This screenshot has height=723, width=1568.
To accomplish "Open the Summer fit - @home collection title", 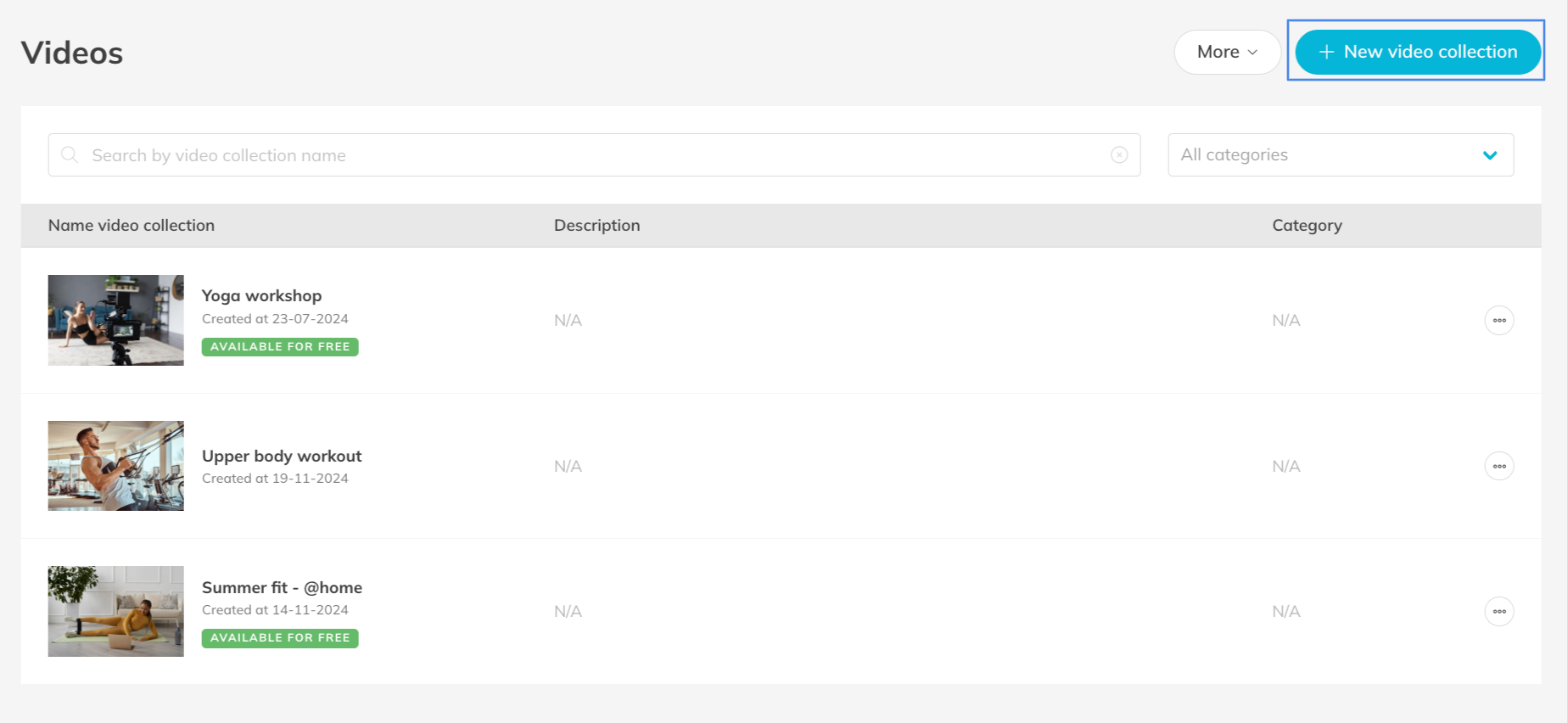I will pyautogui.click(x=282, y=587).
